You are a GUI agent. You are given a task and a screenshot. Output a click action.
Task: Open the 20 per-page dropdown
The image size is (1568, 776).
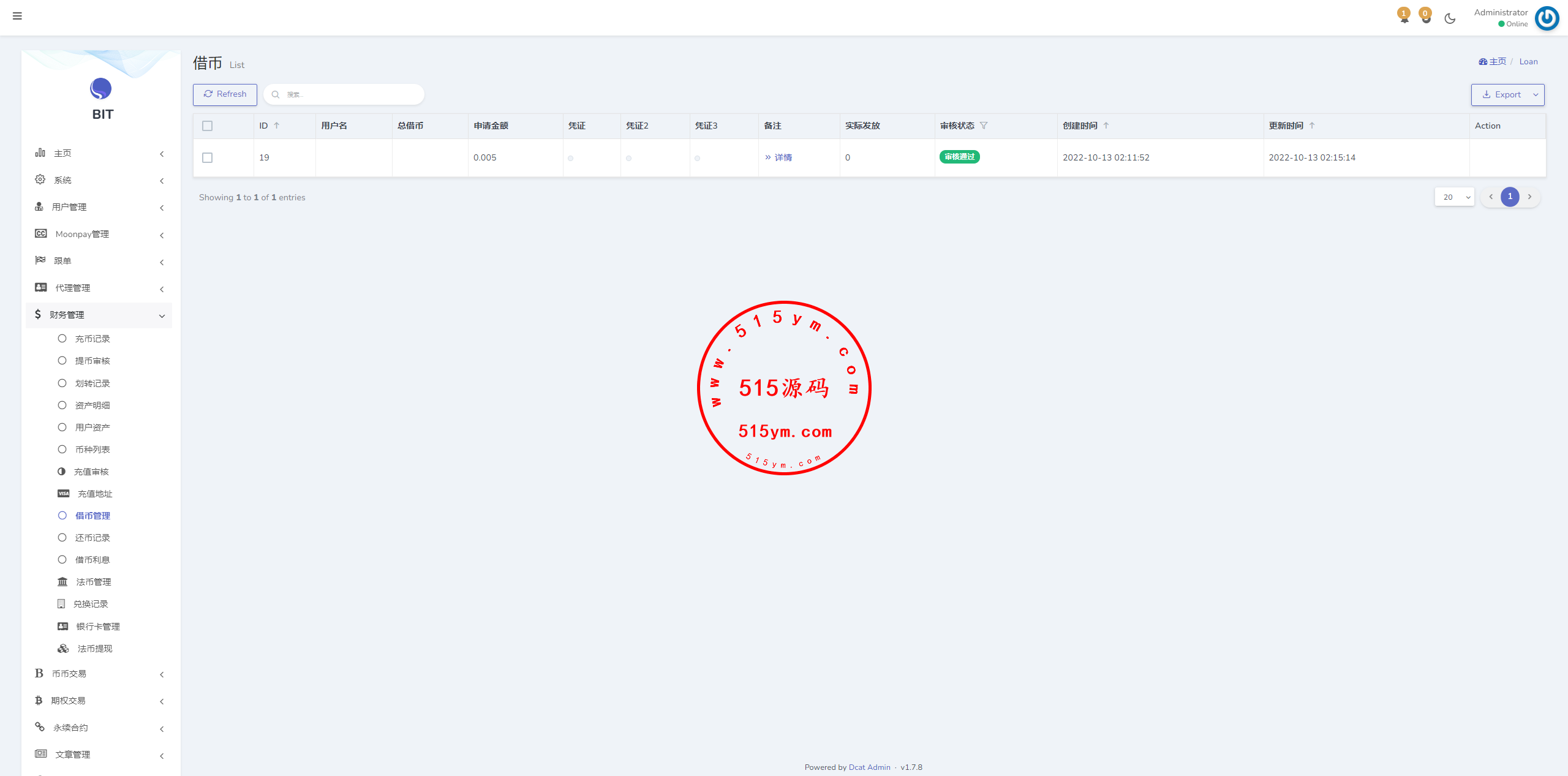tap(1455, 197)
